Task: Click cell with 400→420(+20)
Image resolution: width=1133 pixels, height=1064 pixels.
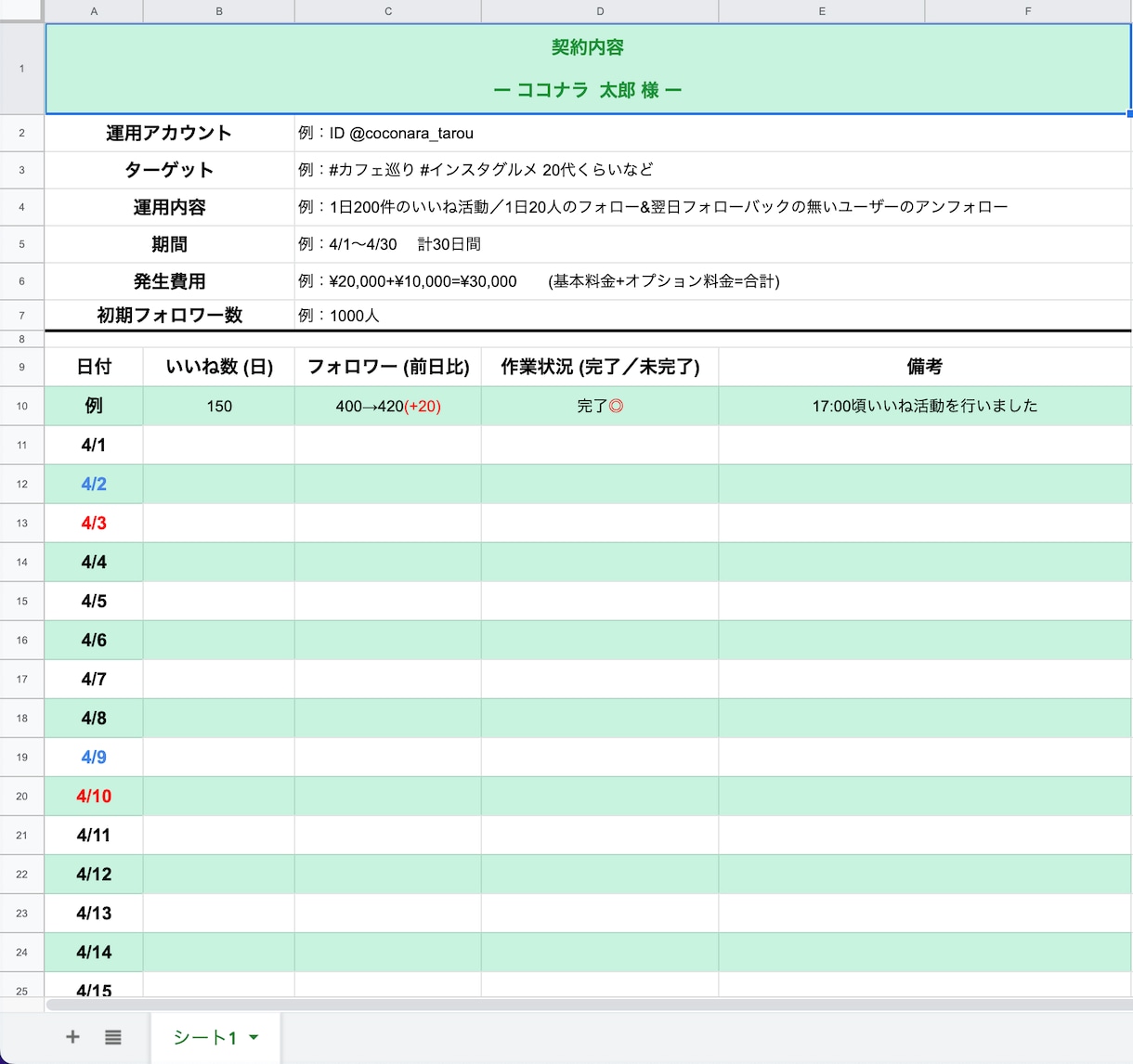Action: pos(388,406)
